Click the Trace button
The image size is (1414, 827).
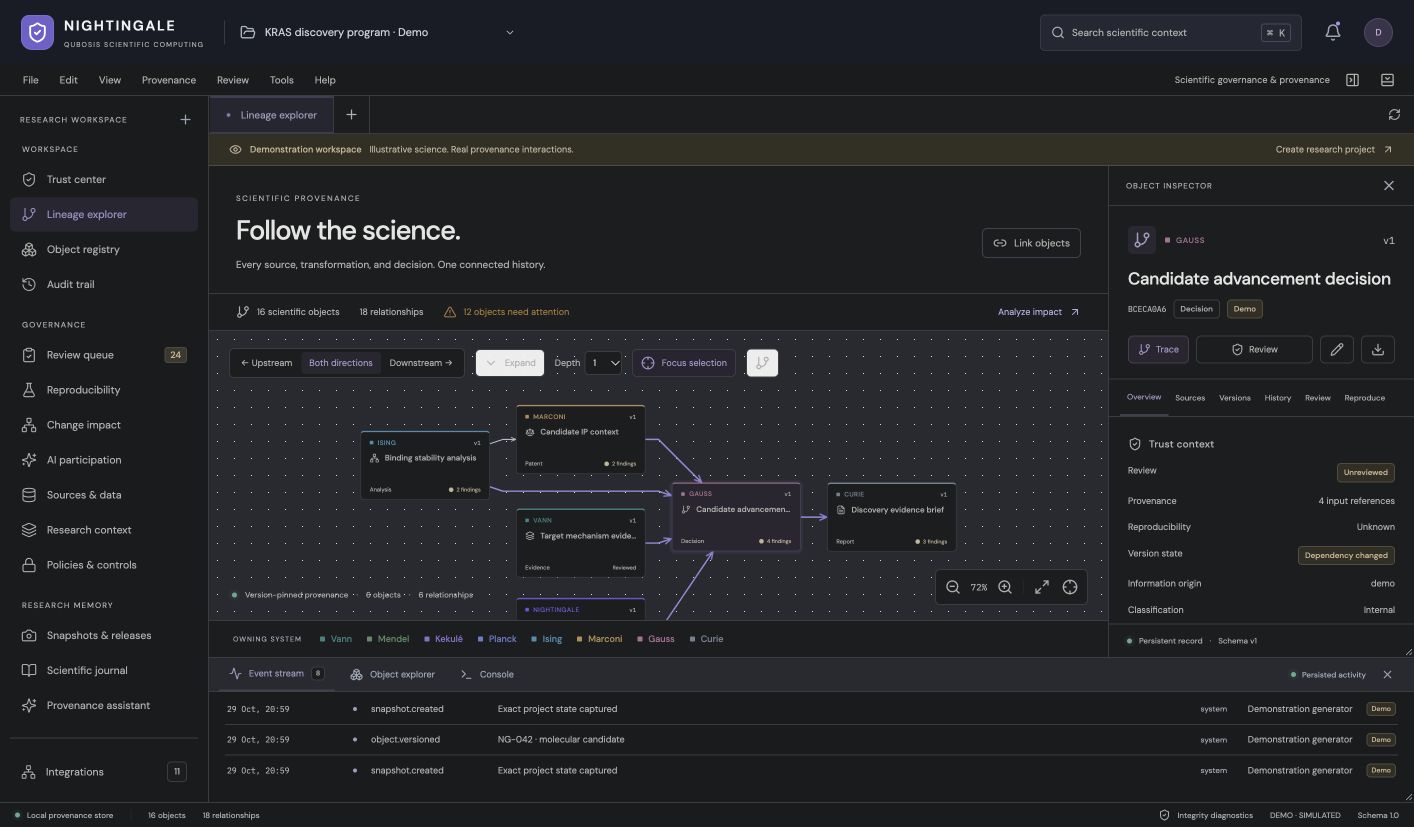point(1158,349)
